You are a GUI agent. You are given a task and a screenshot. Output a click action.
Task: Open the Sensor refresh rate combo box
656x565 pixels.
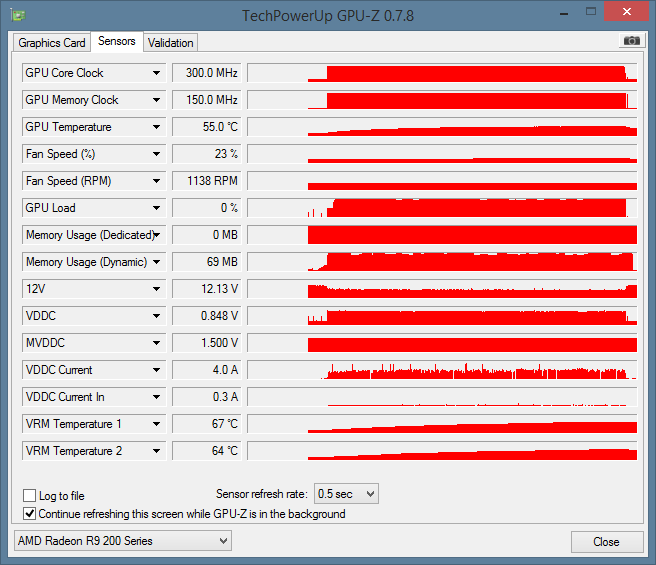click(346, 494)
